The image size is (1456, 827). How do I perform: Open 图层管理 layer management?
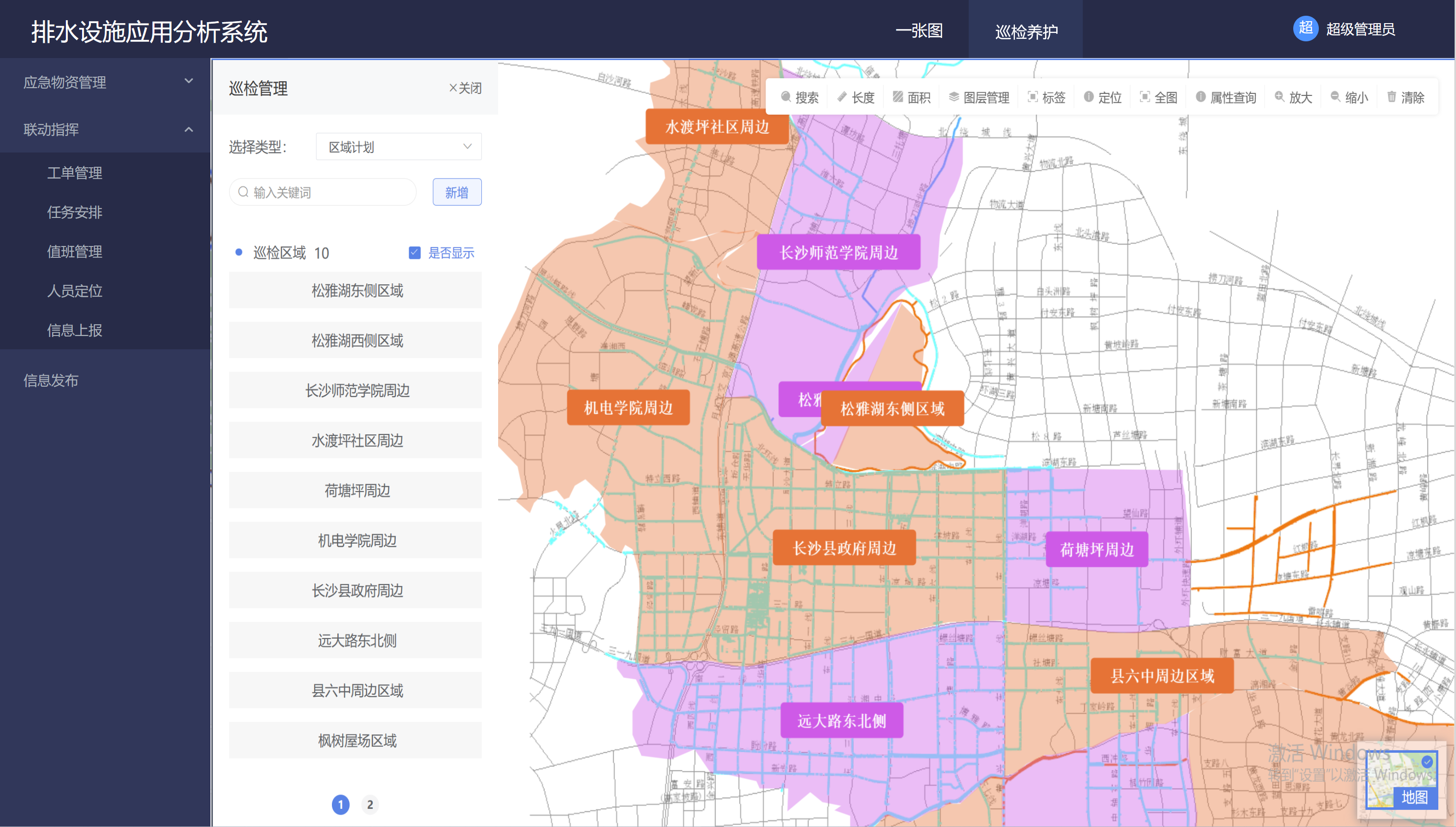(x=979, y=96)
